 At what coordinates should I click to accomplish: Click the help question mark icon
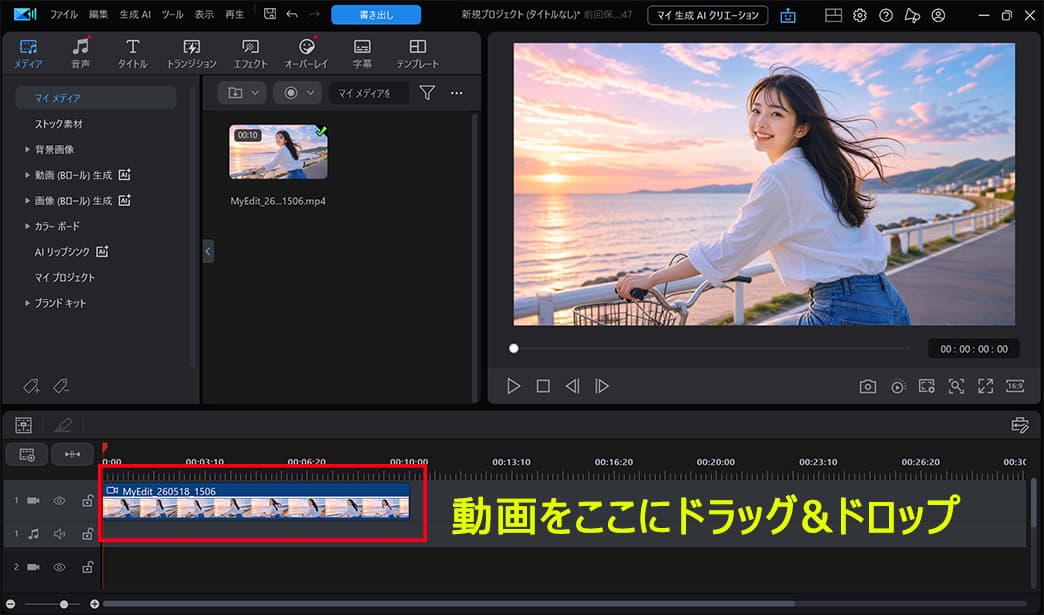(886, 15)
